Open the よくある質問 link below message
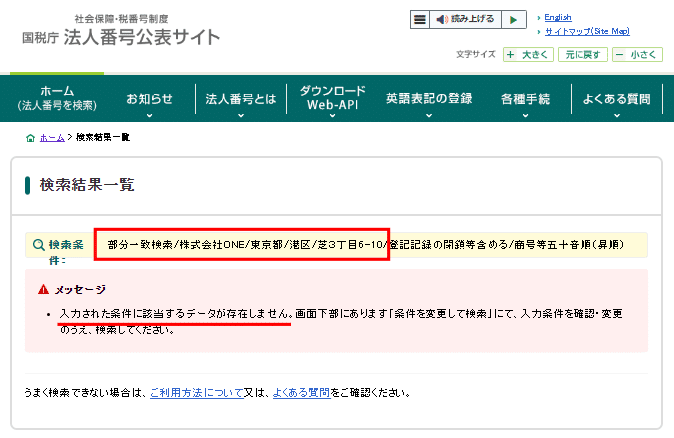Image resolution: width=674 pixels, height=438 pixels. pos(301,393)
